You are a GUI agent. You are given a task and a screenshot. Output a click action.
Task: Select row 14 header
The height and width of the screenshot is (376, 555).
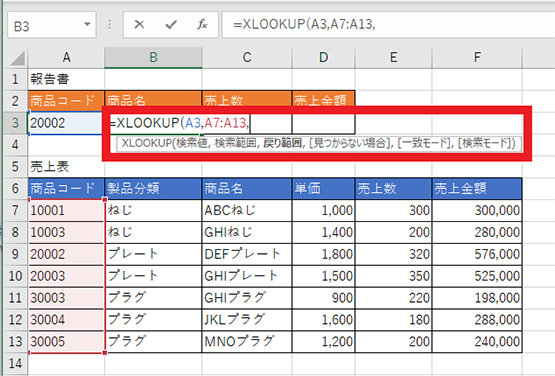tap(15, 363)
